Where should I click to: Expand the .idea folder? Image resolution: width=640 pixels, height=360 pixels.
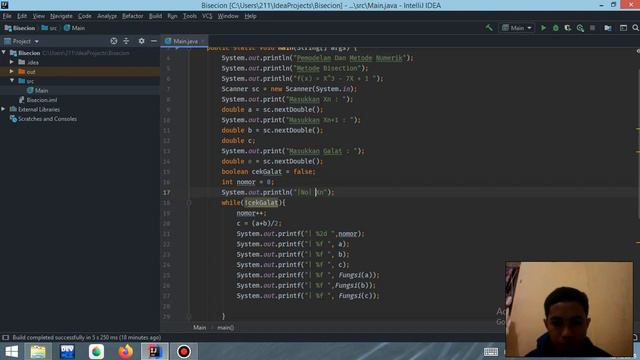[12, 62]
